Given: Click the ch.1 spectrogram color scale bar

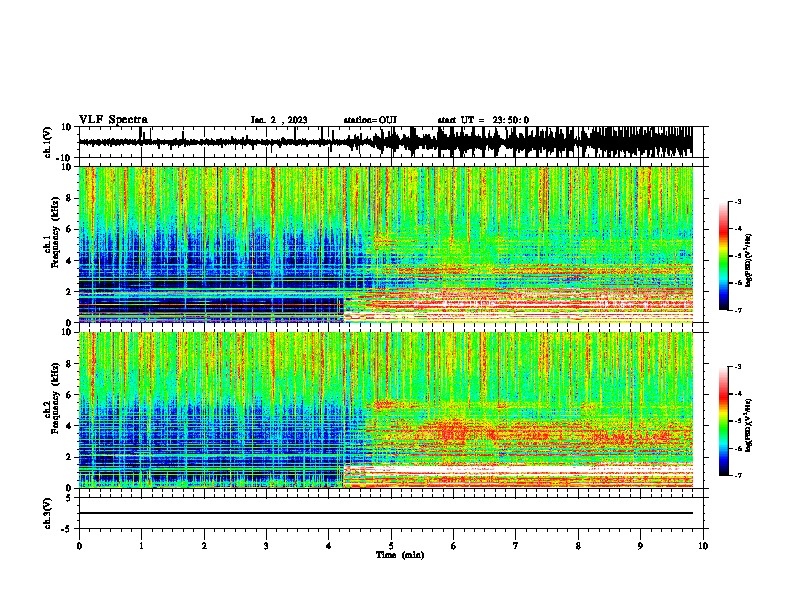Looking at the screenshot, I should click(x=724, y=256).
